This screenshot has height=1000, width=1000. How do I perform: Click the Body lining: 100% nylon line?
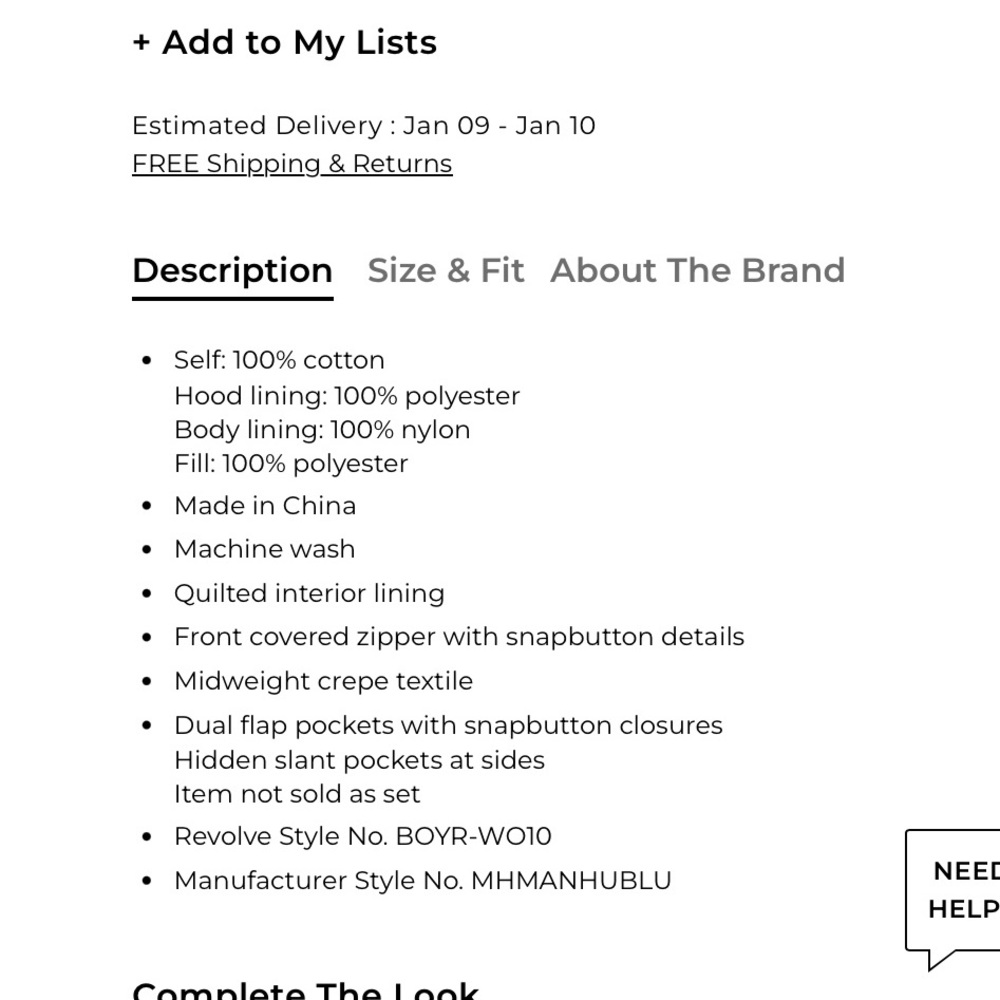(322, 430)
